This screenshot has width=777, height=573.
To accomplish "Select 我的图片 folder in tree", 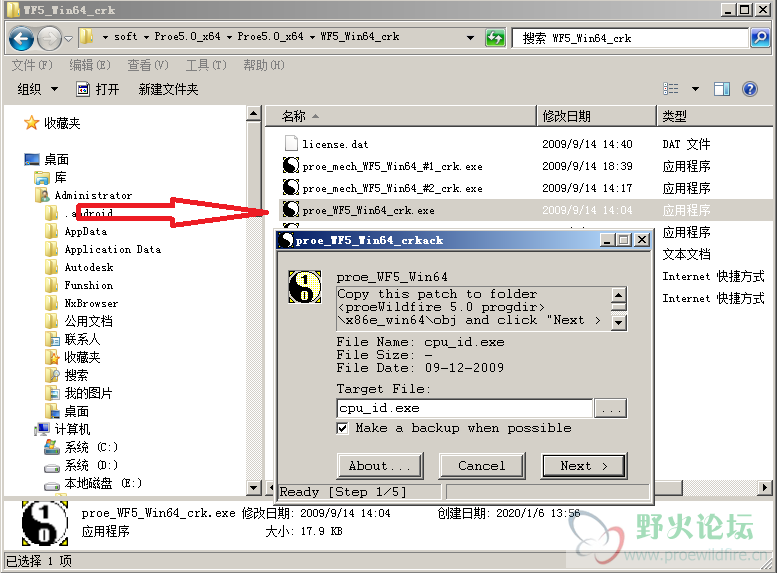I will [79, 393].
